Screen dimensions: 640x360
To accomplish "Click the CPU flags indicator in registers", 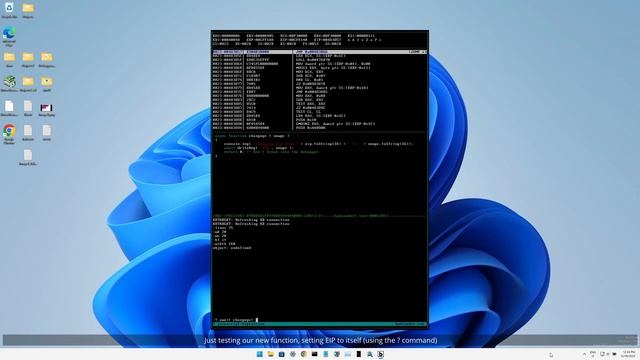I will [x=364, y=40].
